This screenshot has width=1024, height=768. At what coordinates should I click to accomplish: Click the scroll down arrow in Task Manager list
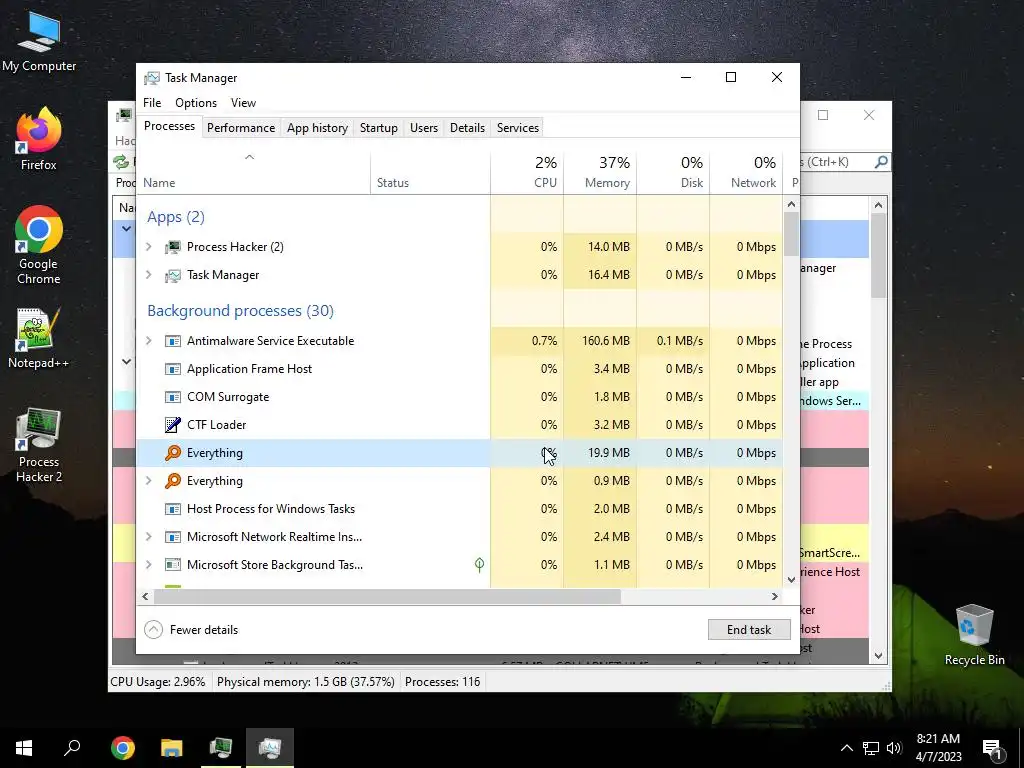click(x=791, y=579)
